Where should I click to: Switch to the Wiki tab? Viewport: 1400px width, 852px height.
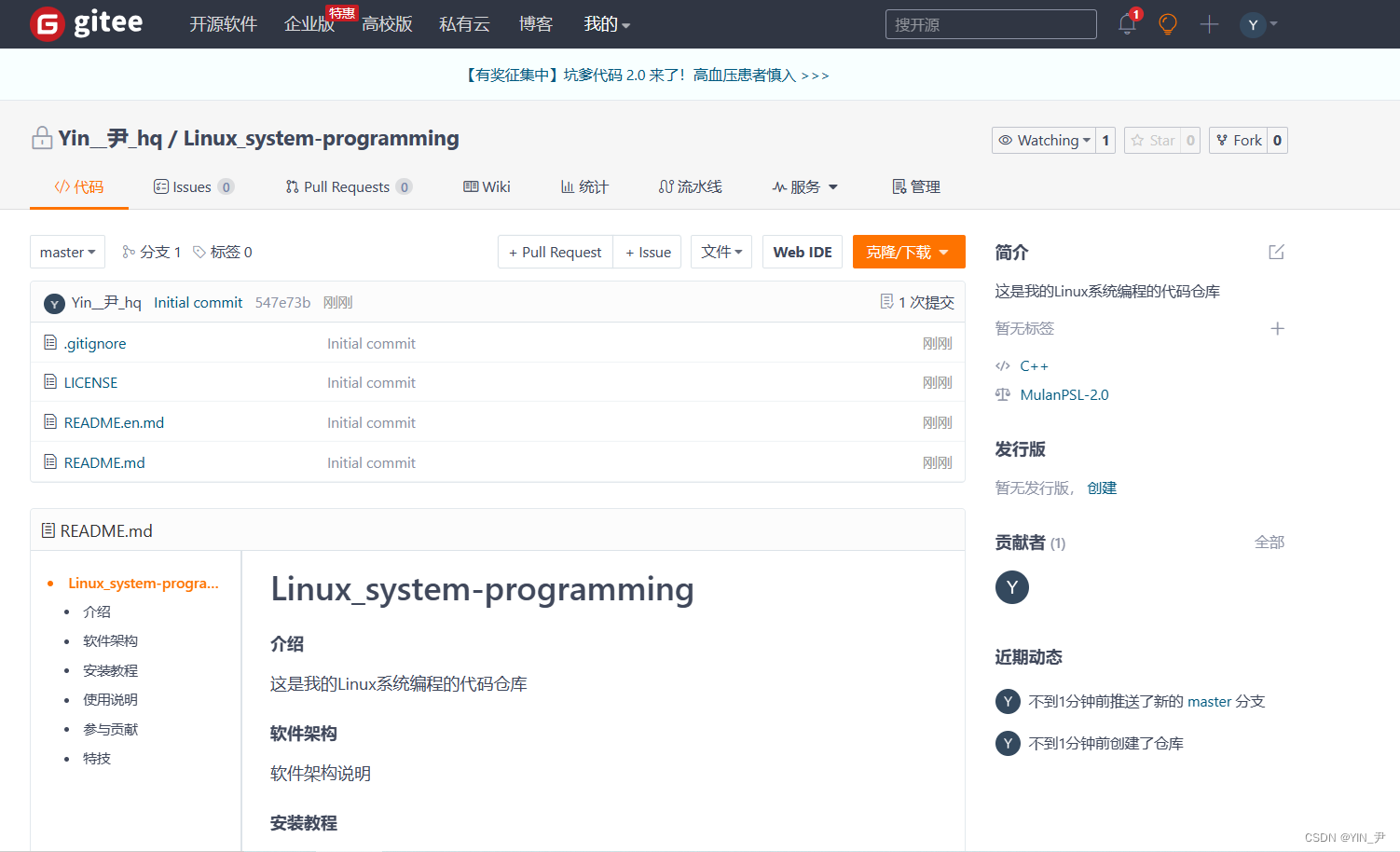487,187
